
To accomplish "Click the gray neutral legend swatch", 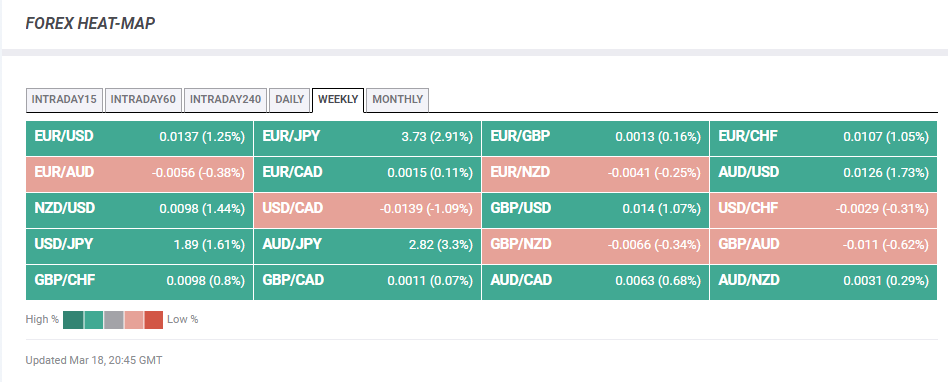I will click(114, 320).
